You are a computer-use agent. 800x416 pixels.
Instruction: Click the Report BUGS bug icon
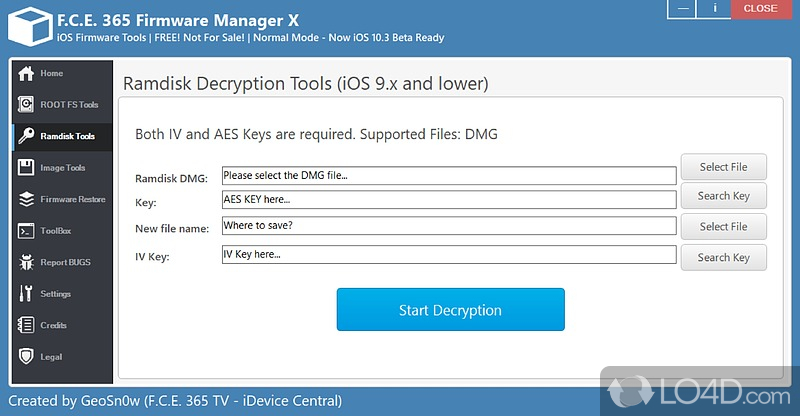[26, 262]
